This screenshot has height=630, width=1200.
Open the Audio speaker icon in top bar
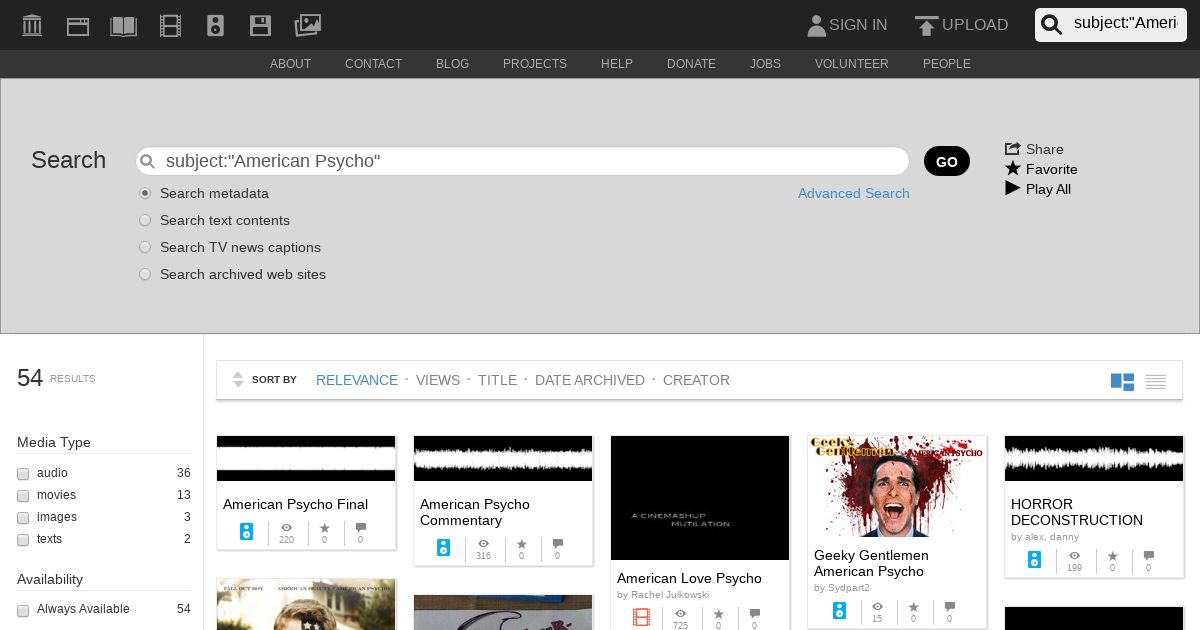tap(215, 25)
